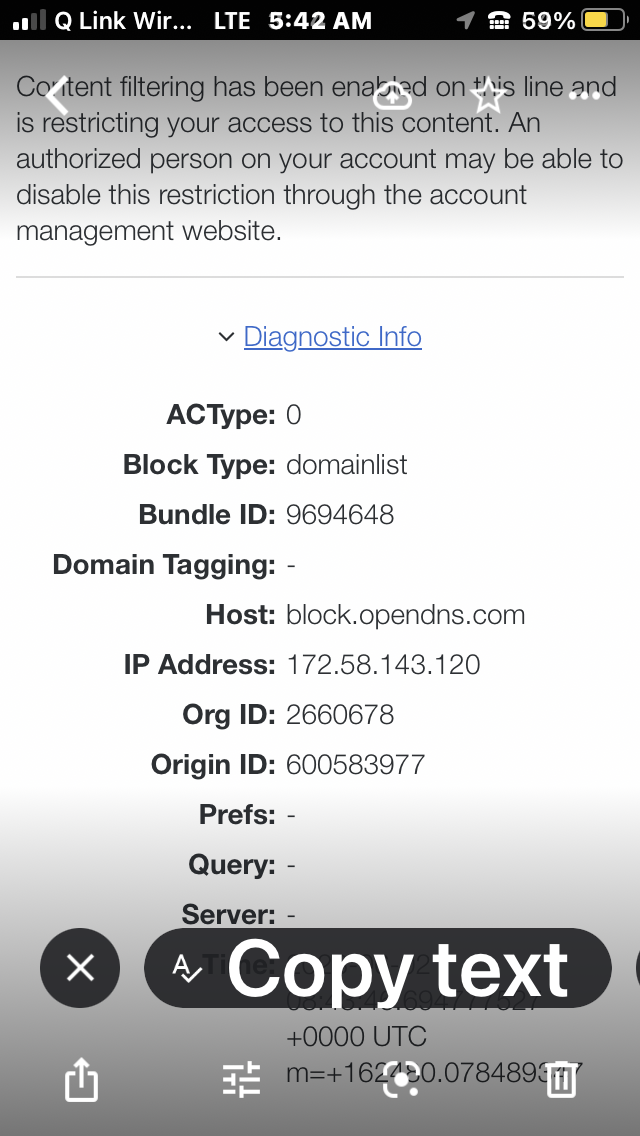Collapse the chevron beside Diagnostic Info
640x1136 pixels.
point(226,338)
